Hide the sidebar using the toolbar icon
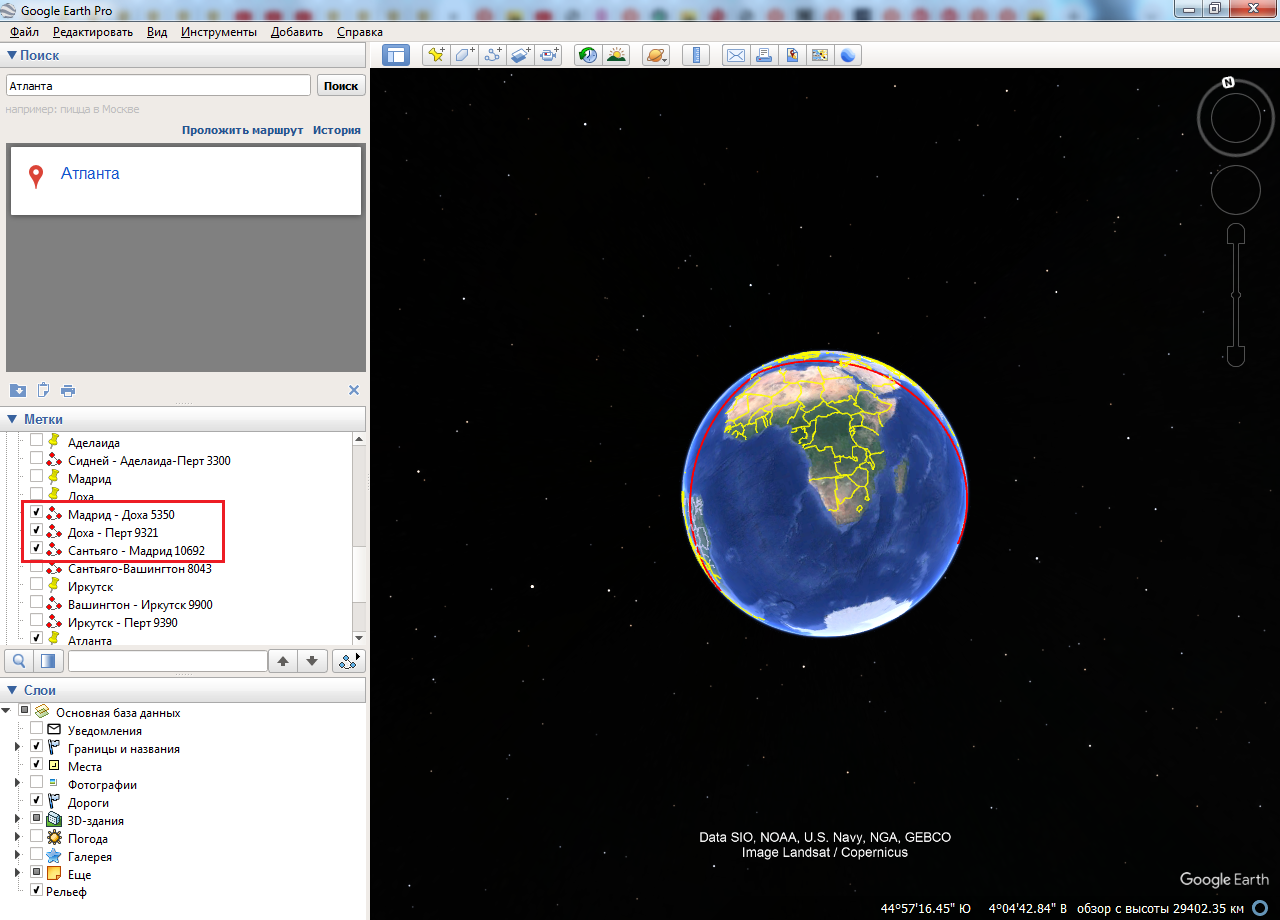The image size is (1280, 920). click(396, 55)
